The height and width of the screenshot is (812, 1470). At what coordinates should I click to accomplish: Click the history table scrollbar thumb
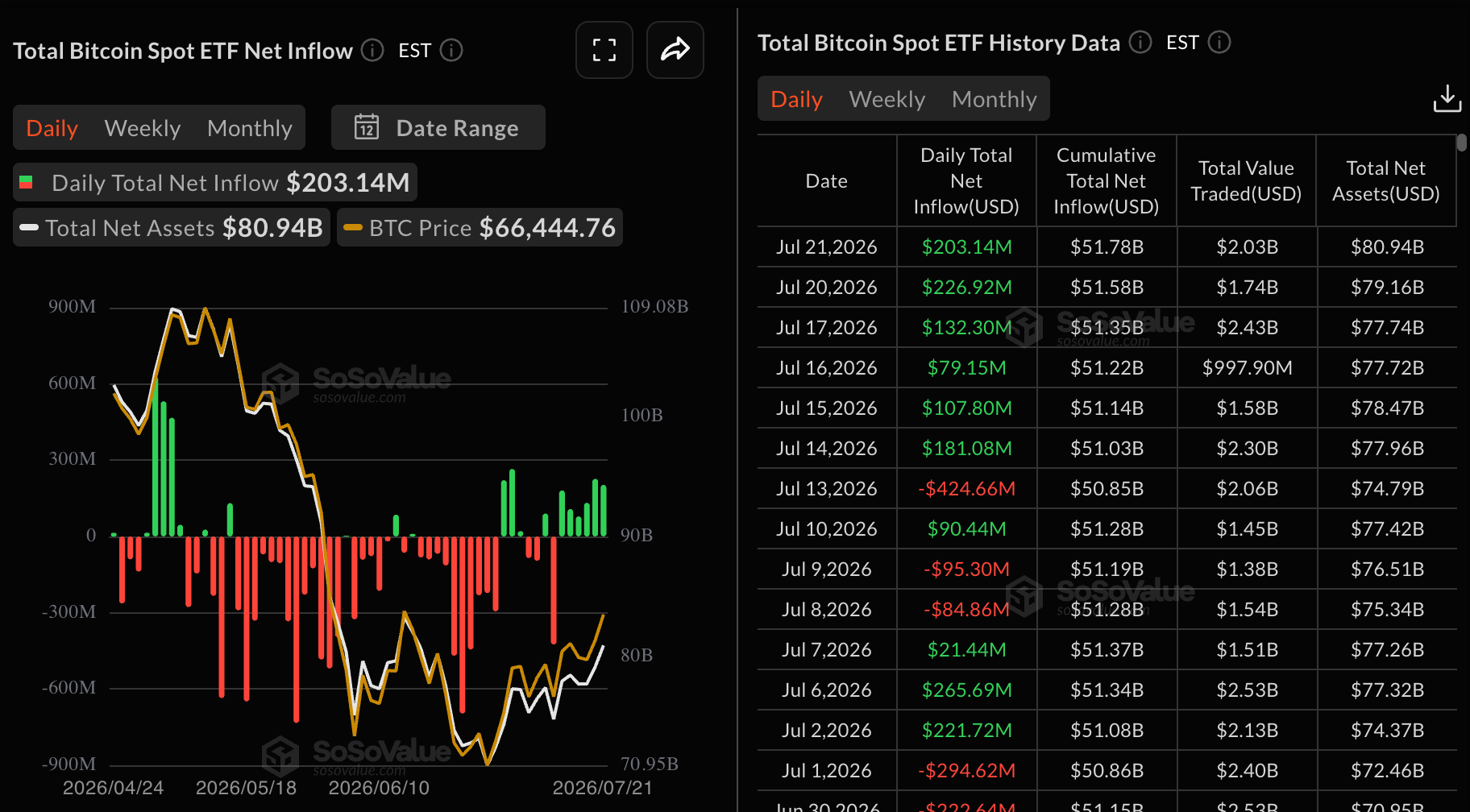[1462, 143]
